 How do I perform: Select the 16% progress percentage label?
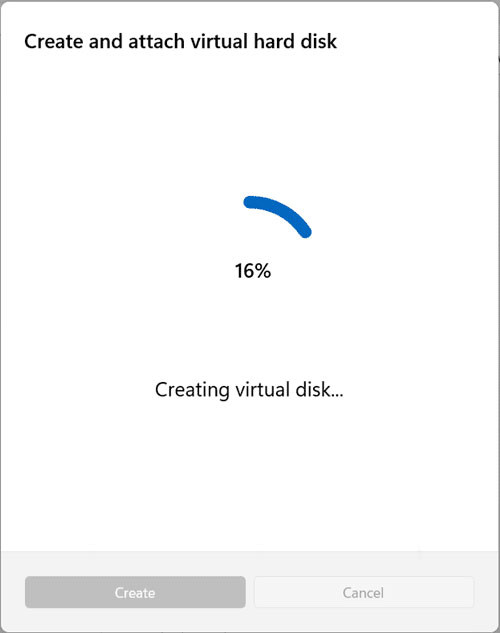coord(253,270)
